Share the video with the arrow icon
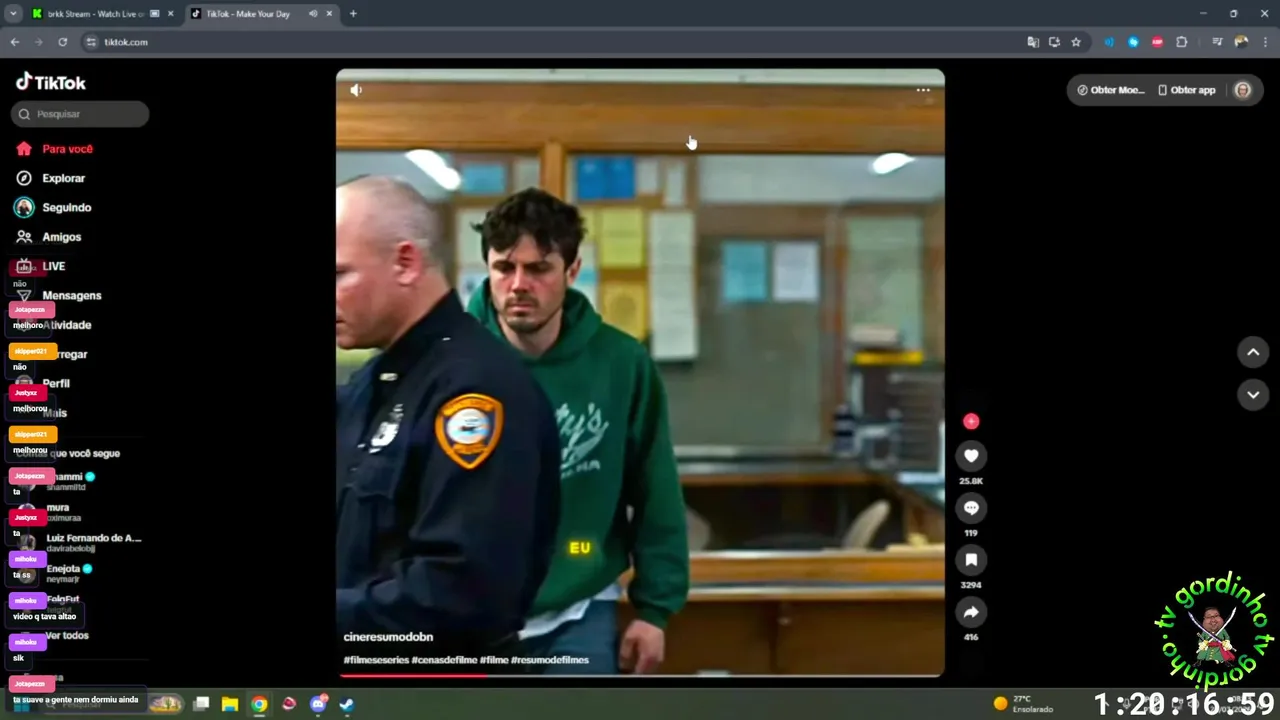 (971, 612)
